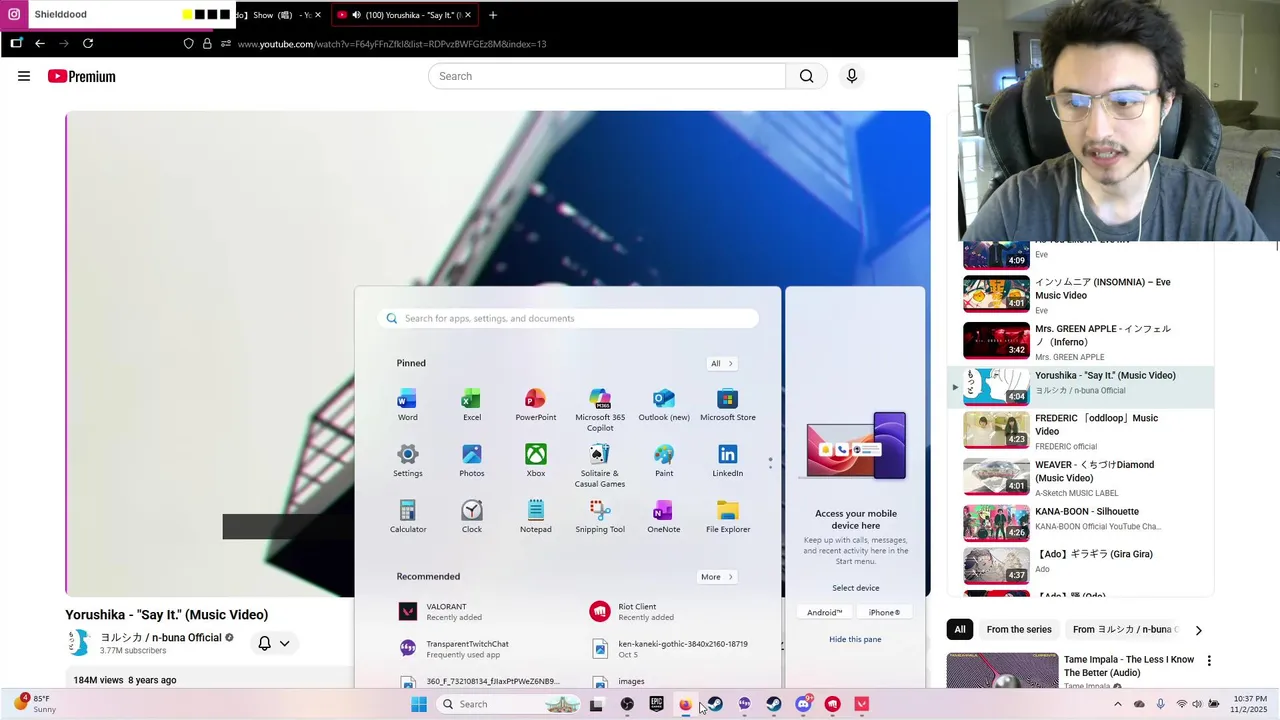Viewport: 1280px width, 720px height.
Task: Open a new browser tab
Action: coord(492,15)
